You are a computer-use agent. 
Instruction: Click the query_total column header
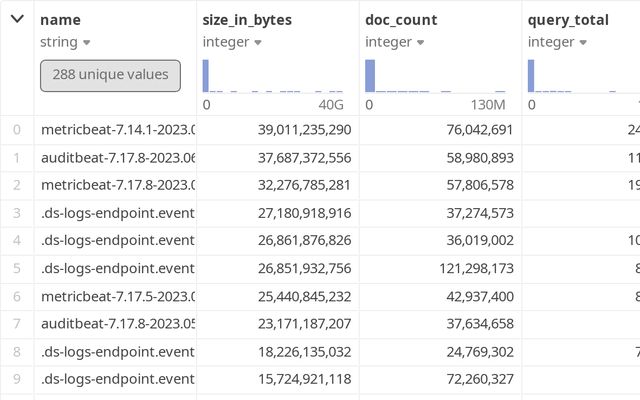click(568, 19)
